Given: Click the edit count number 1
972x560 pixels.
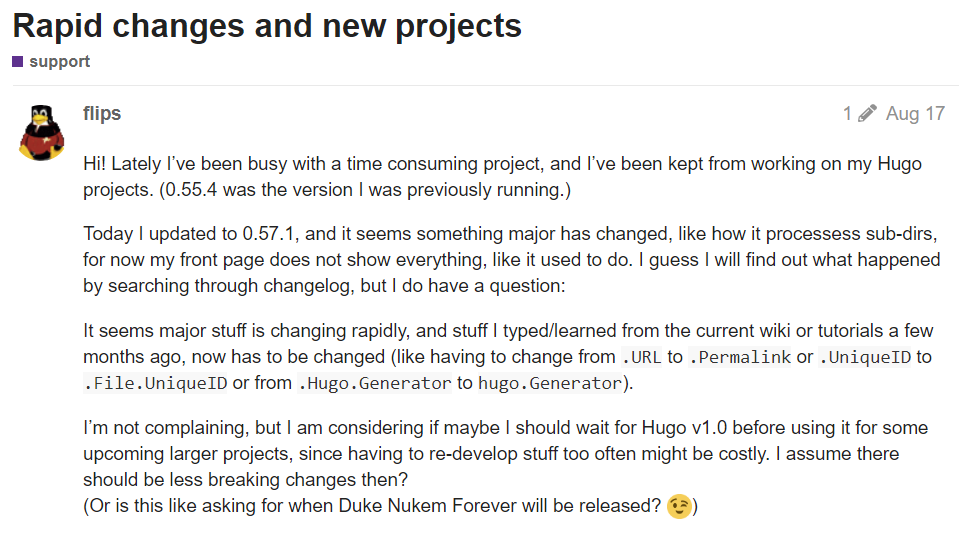Looking at the screenshot, I should (847, 113).
